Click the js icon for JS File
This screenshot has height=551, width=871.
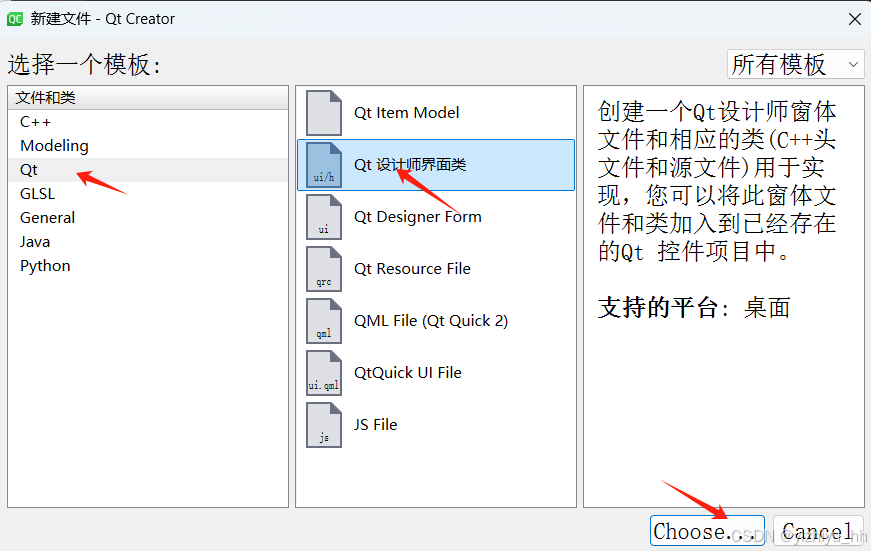(x=324, y=425)
